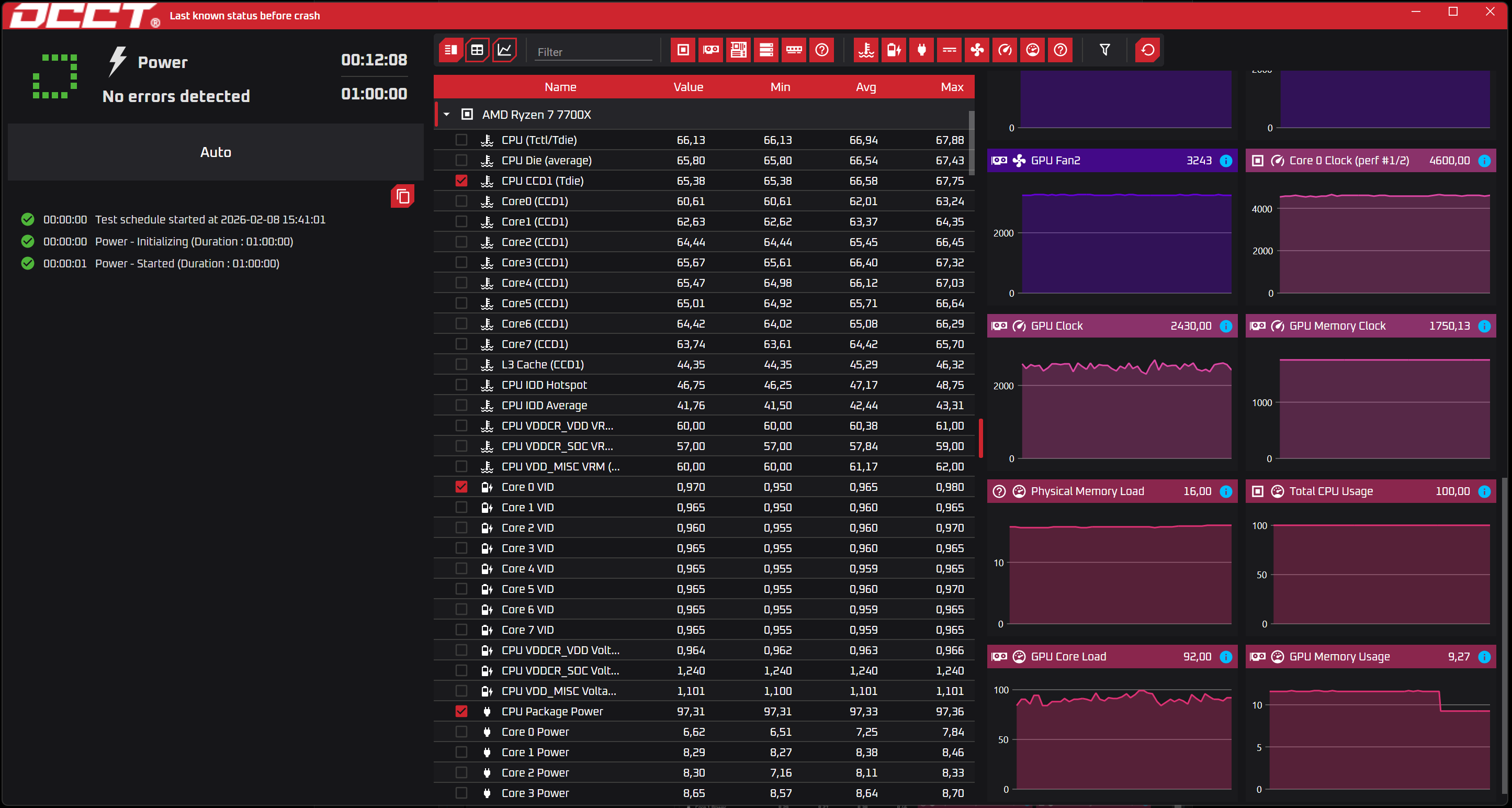Open info for GPU Memory Usage graph
1512x808 pixels.
(x=1484, y=657)
